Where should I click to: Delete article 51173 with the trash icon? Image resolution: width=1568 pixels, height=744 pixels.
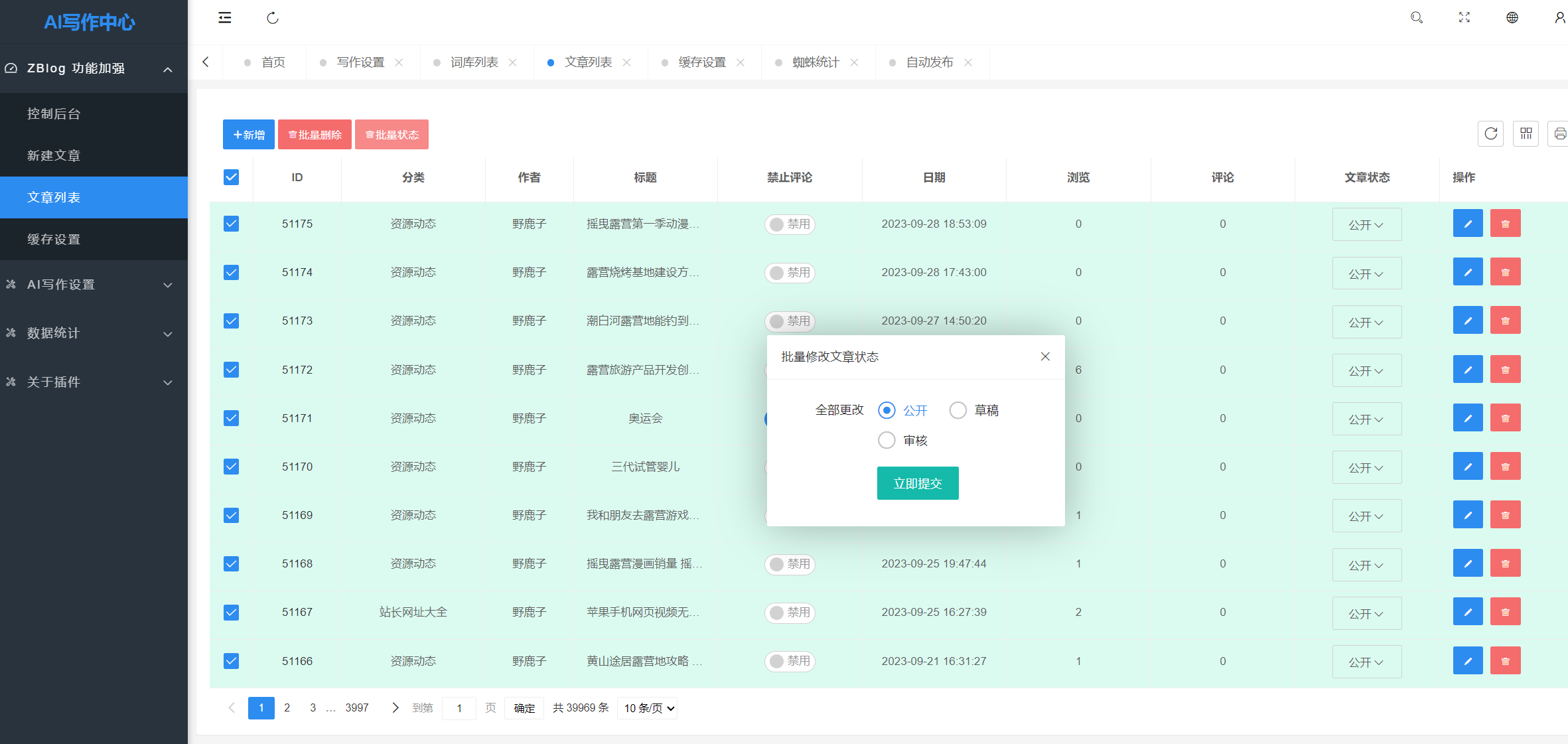click(x=1505, y=321)
